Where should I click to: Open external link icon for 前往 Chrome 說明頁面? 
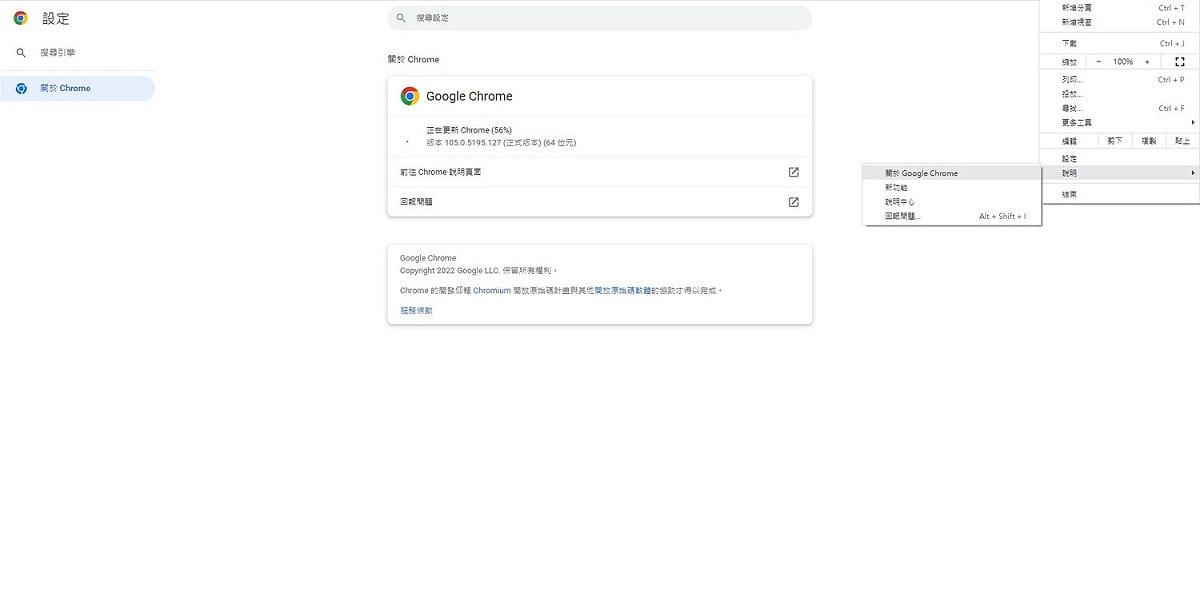(x=793, y=172)
